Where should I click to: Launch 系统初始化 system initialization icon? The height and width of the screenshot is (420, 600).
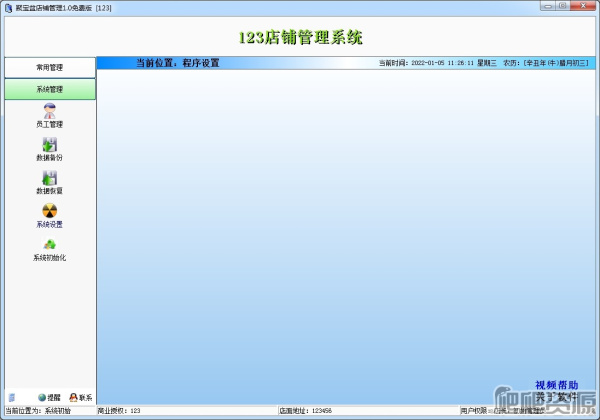click(49, 249)
